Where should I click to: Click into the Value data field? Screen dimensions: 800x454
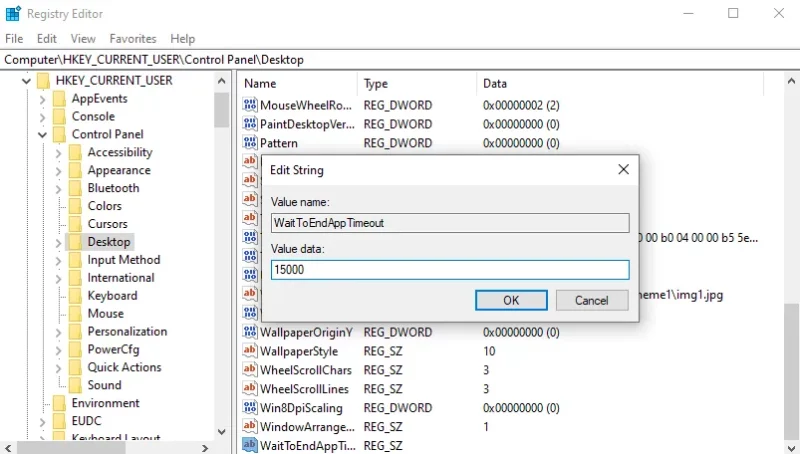pyautogui.click(x=450, y=270)
